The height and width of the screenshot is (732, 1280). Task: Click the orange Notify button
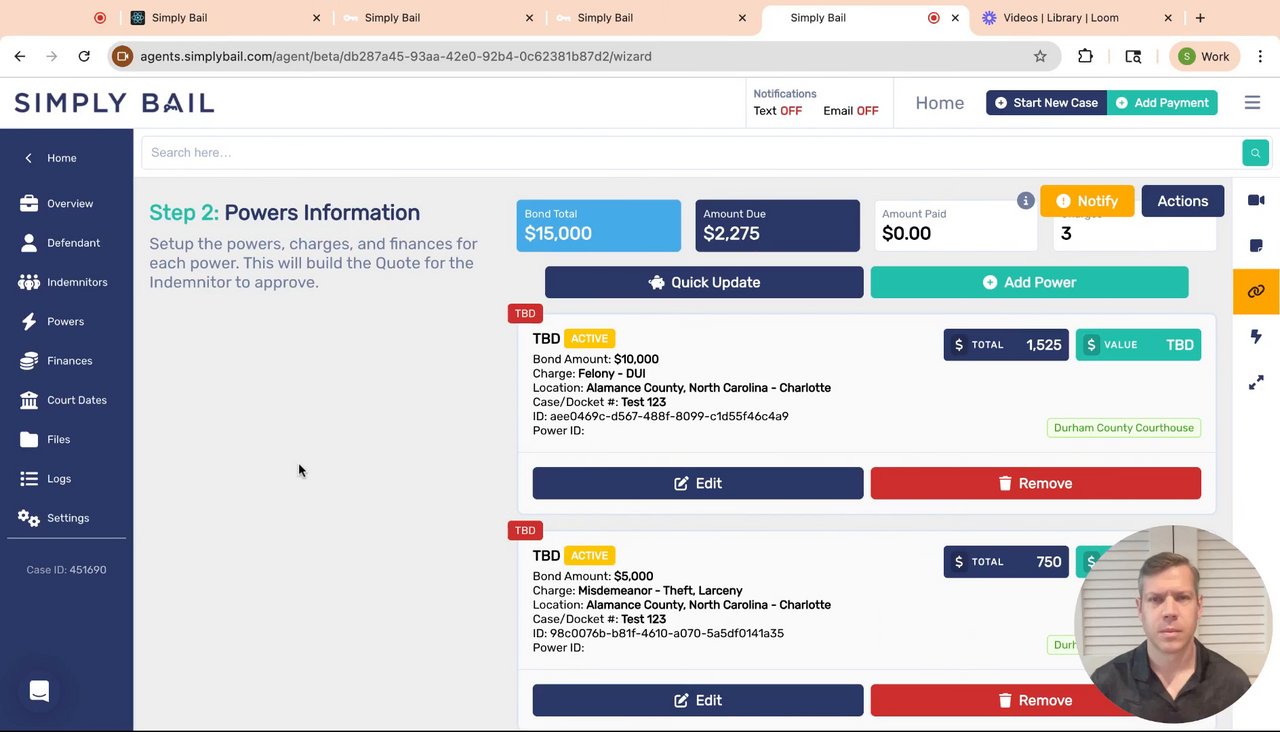coord(1087,201)
